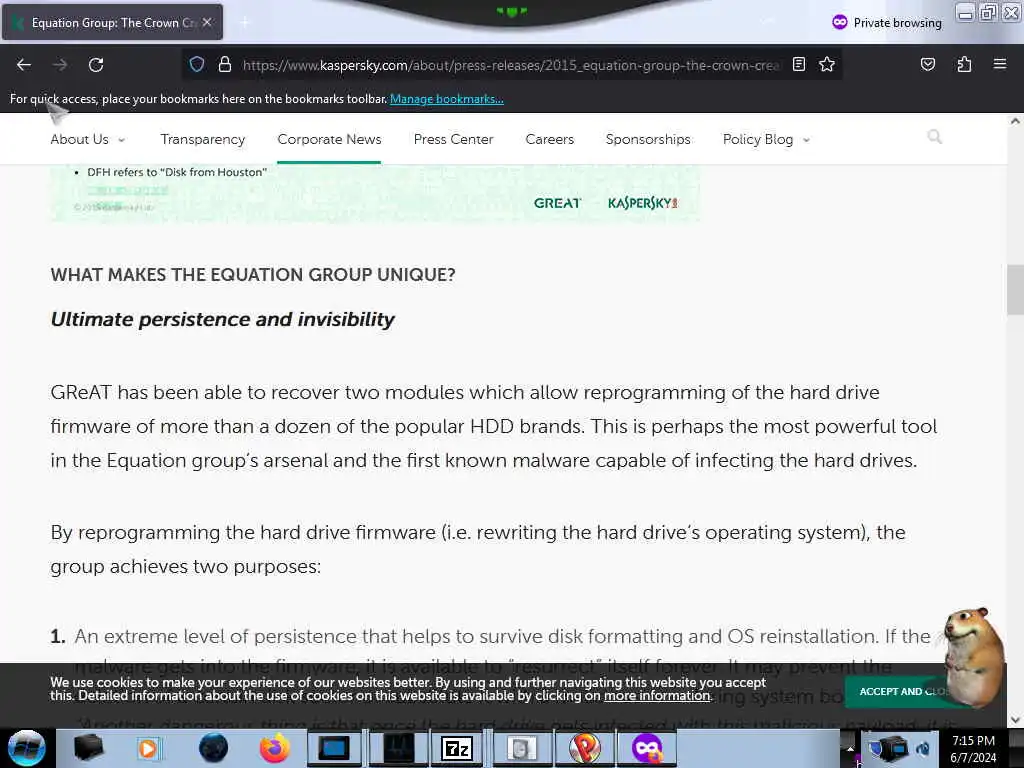This screenshot has height=768, width=1024.
Task: Open the Firefox hamburger menu
Action: (999, 64)
